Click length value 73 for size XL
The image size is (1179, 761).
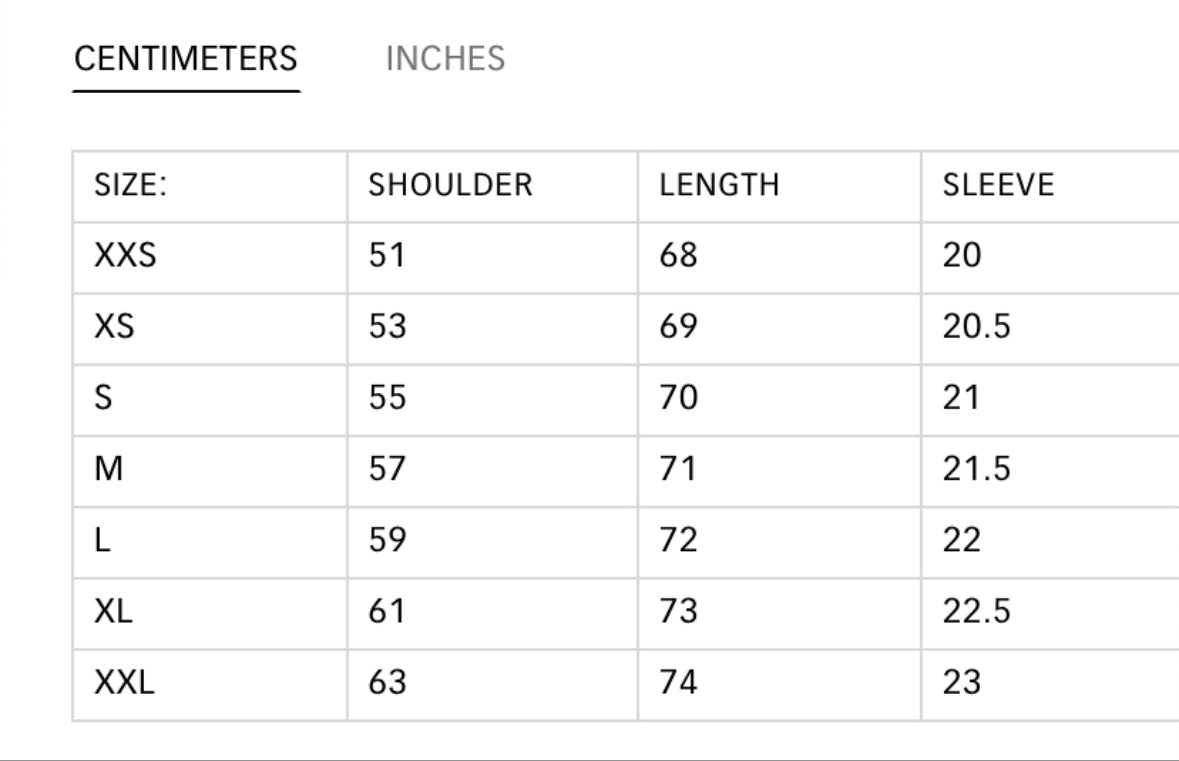coord(678,611)
